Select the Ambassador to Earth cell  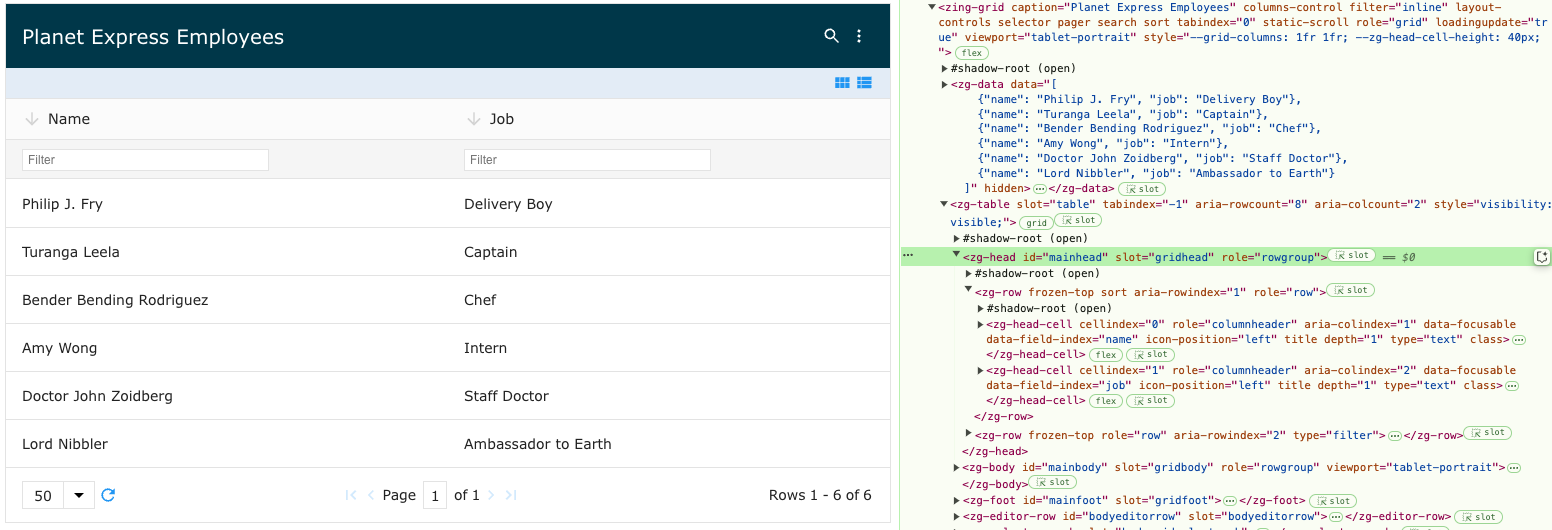coord(668,444)
